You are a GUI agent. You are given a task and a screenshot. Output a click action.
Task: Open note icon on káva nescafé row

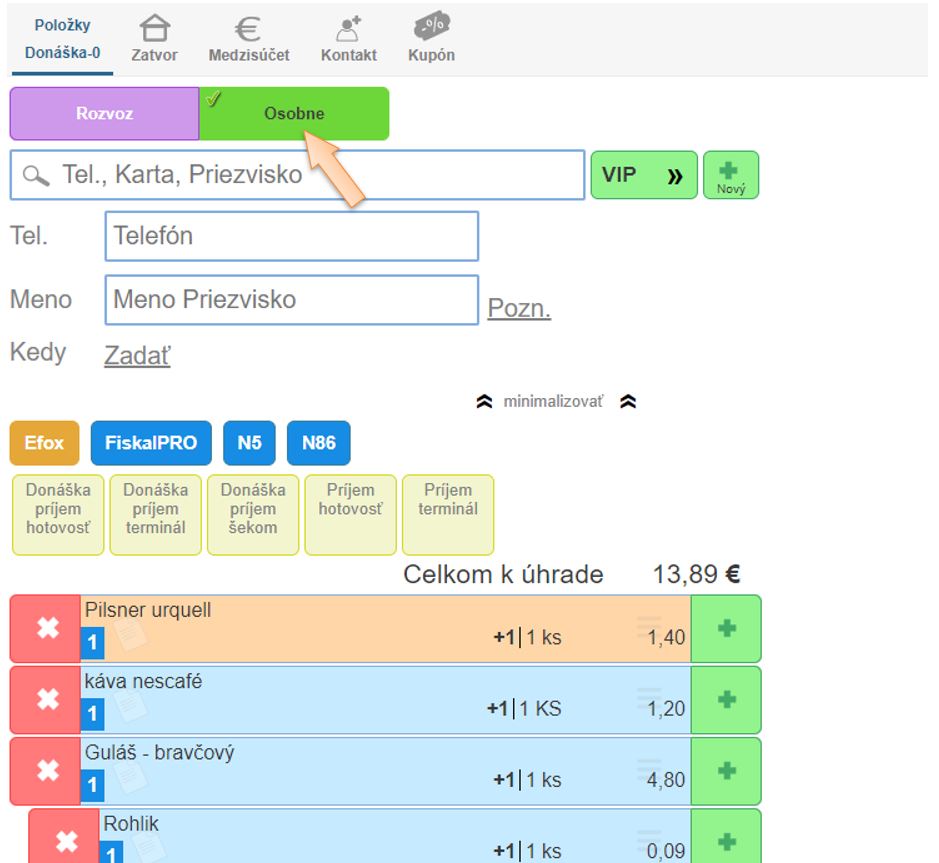click(130, 705)
